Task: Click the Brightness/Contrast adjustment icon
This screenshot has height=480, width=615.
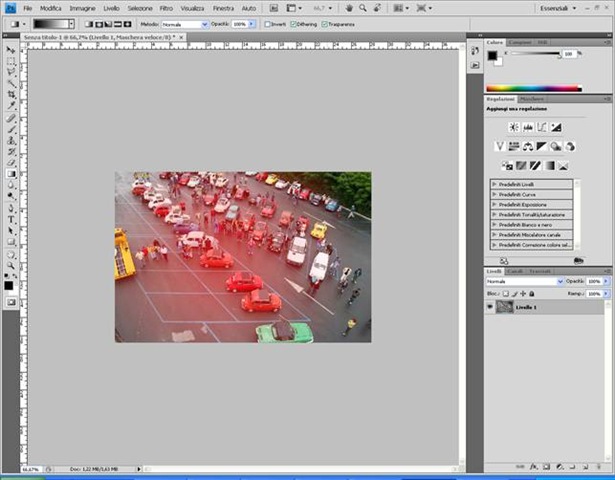Action: click(x=513, y=127)
